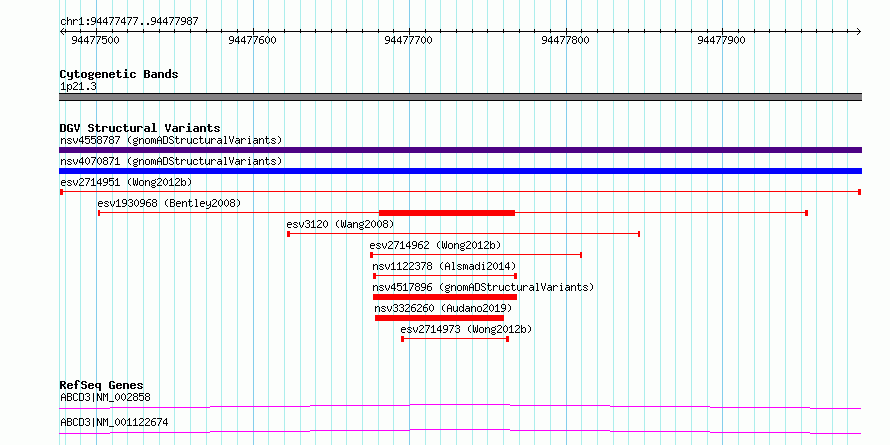The image size is (890, 445).
Task: Click the RefSeq Genes track title
Action: point(102,386)
